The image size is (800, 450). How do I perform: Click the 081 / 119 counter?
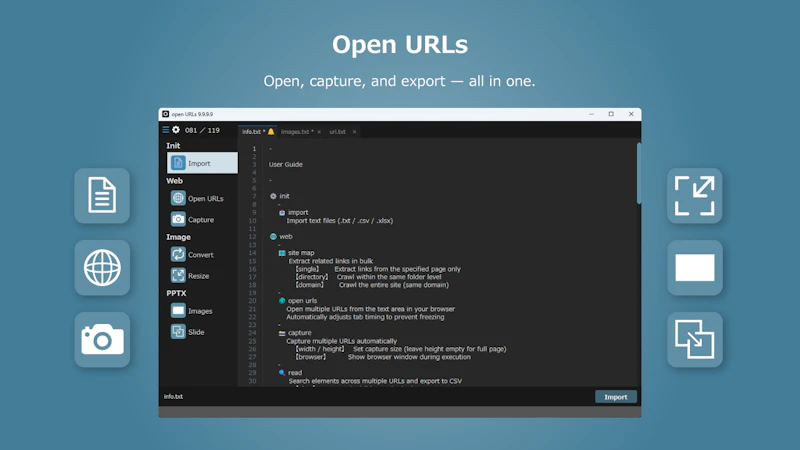(202, 130)
